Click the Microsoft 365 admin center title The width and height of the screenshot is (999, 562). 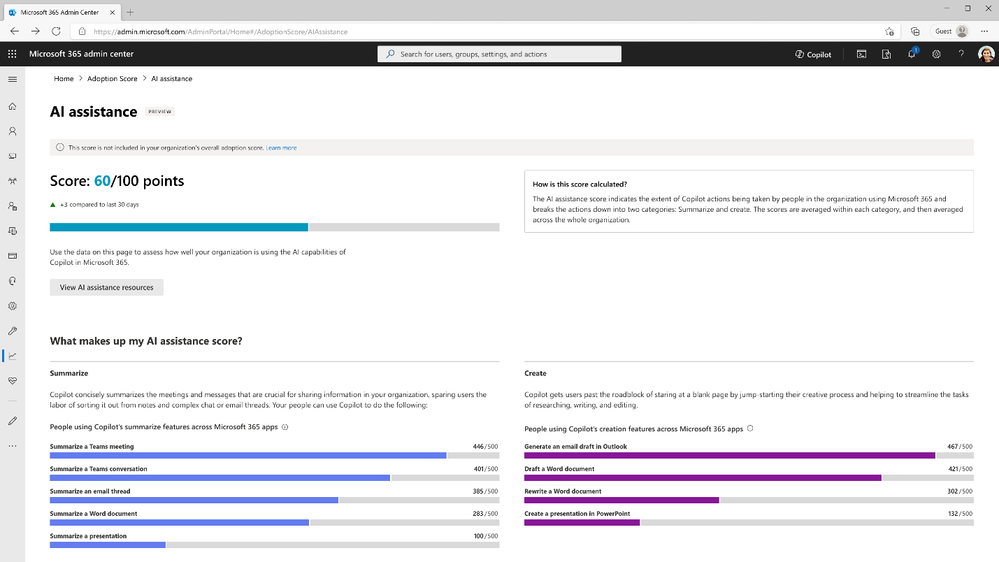[82, 54]
